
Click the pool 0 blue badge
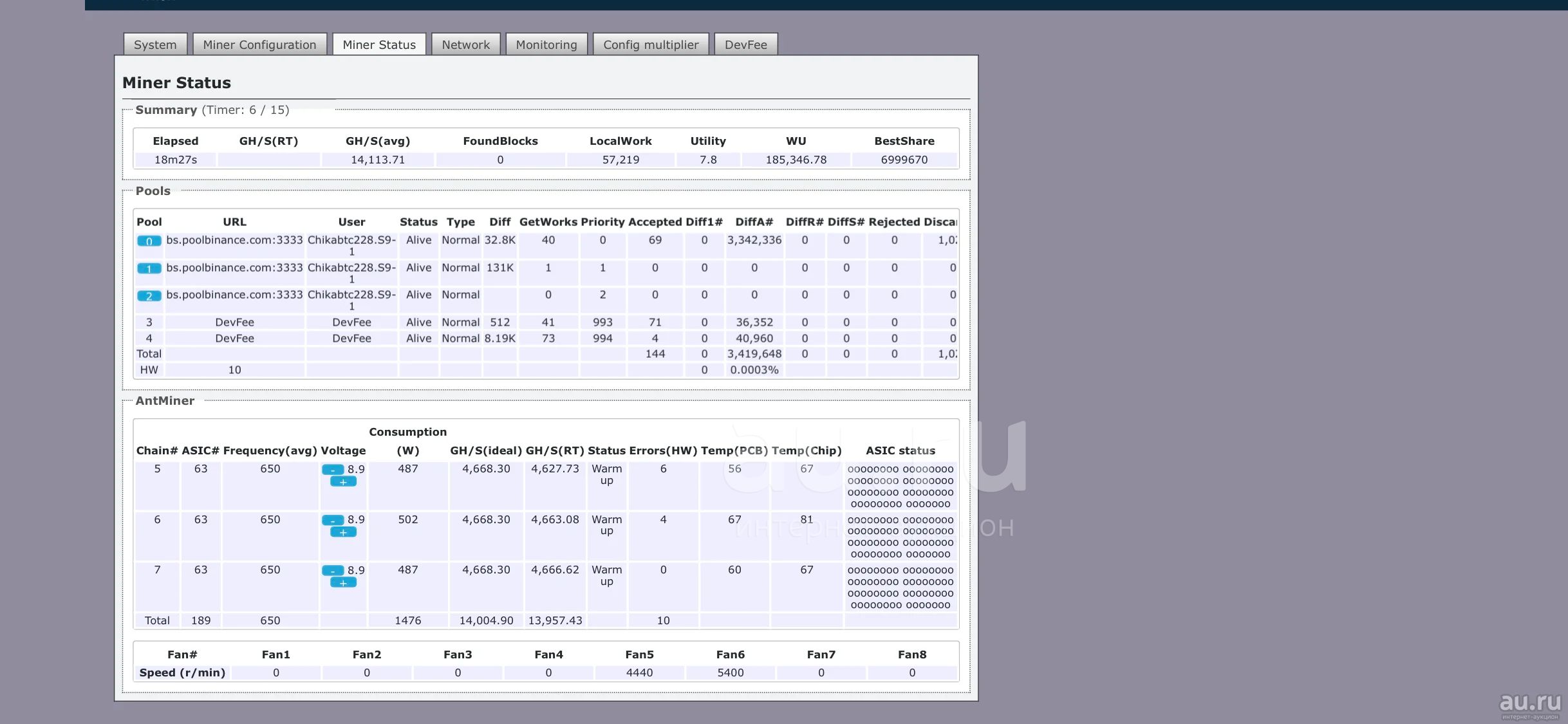(149, 241)
